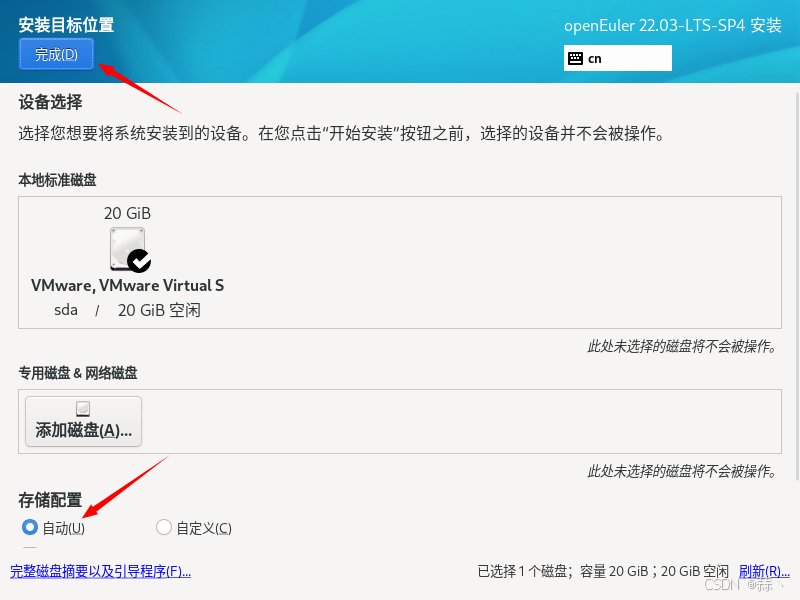
Task: Click the keyboard icon next to cn
Action: pyautogui.click(x=576, y=58)
